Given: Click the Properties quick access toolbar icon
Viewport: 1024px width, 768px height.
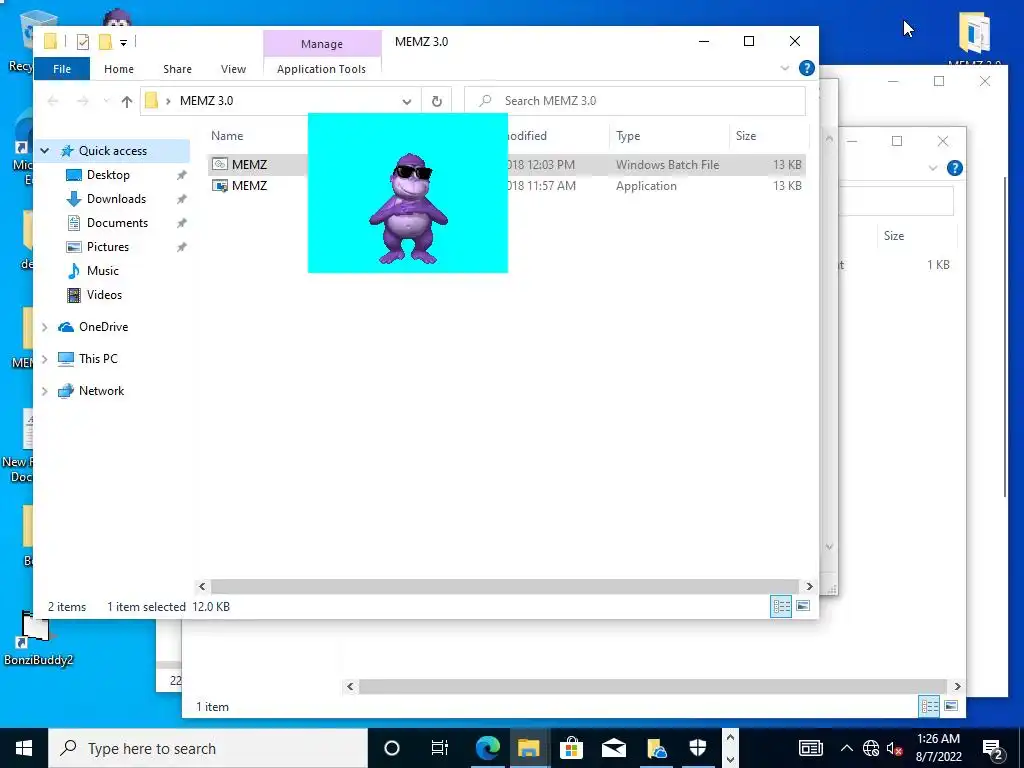Looking at the screenshot, I should coord(82,42).
